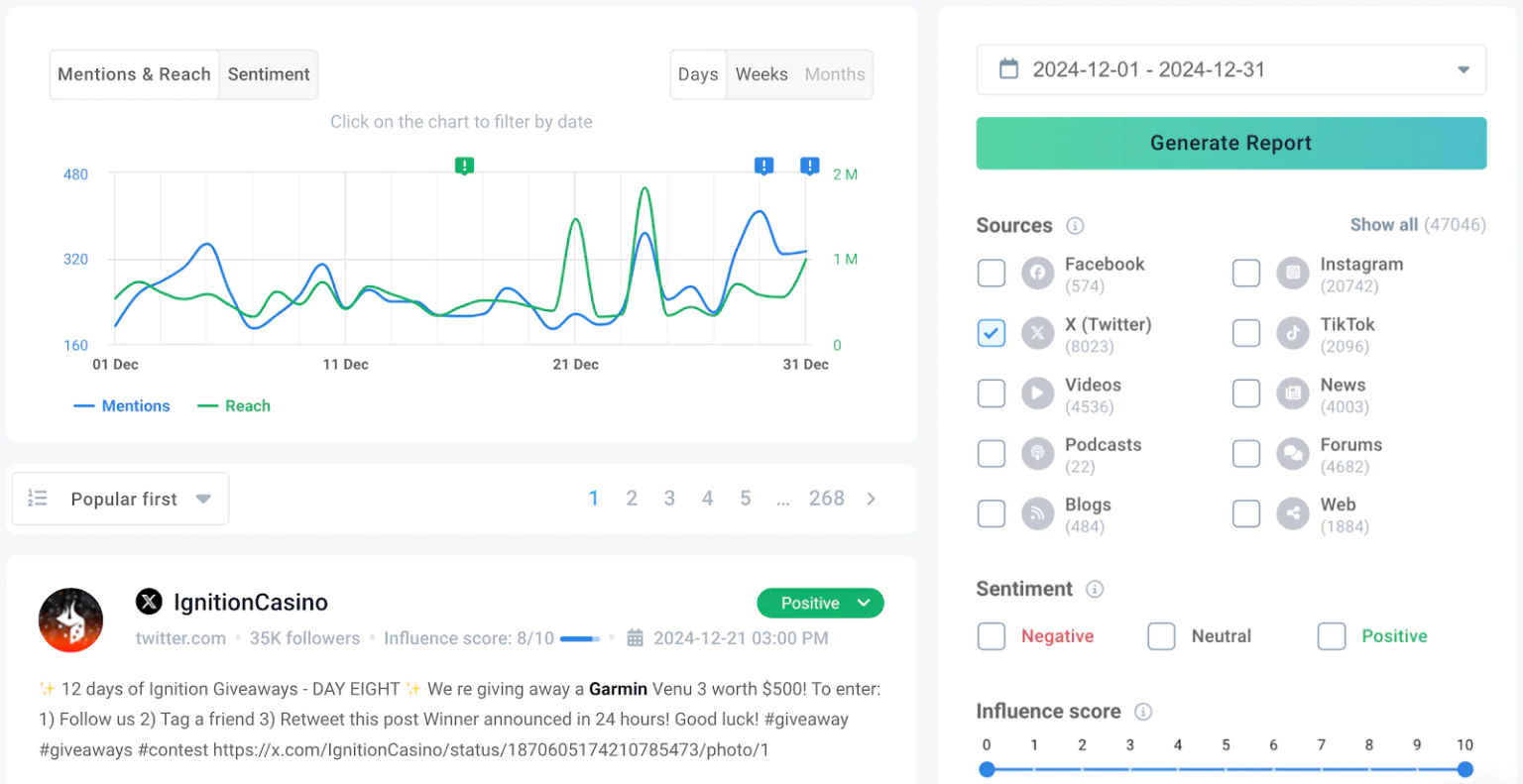This screenshot has width=1523, height=784.
Task: Uncheck the X (Twitter) source checkbox
Action: coord(992,333)
